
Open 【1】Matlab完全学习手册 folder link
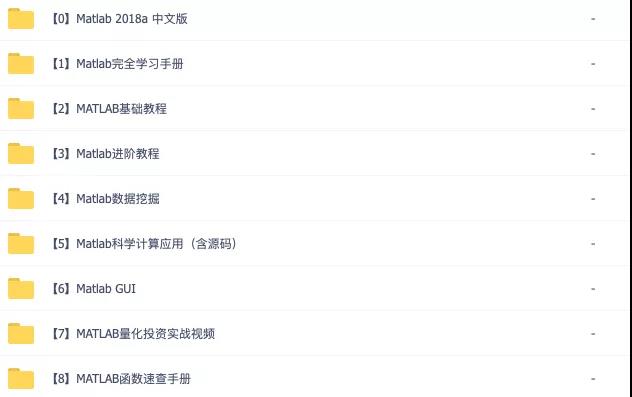[x=118, y=64]
